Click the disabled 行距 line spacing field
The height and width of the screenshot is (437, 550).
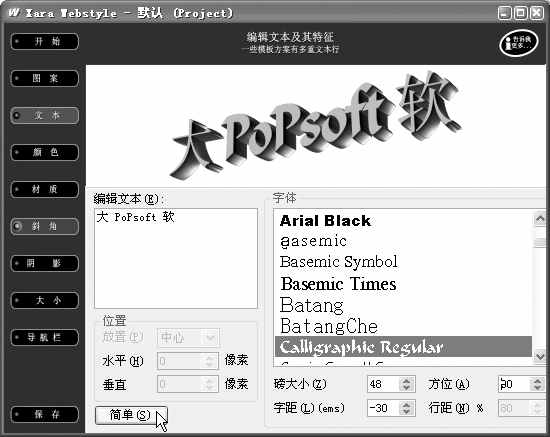point(514,408)
